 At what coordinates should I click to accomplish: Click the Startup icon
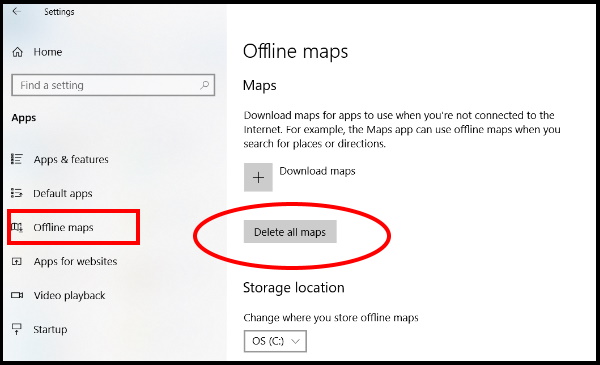17,329
